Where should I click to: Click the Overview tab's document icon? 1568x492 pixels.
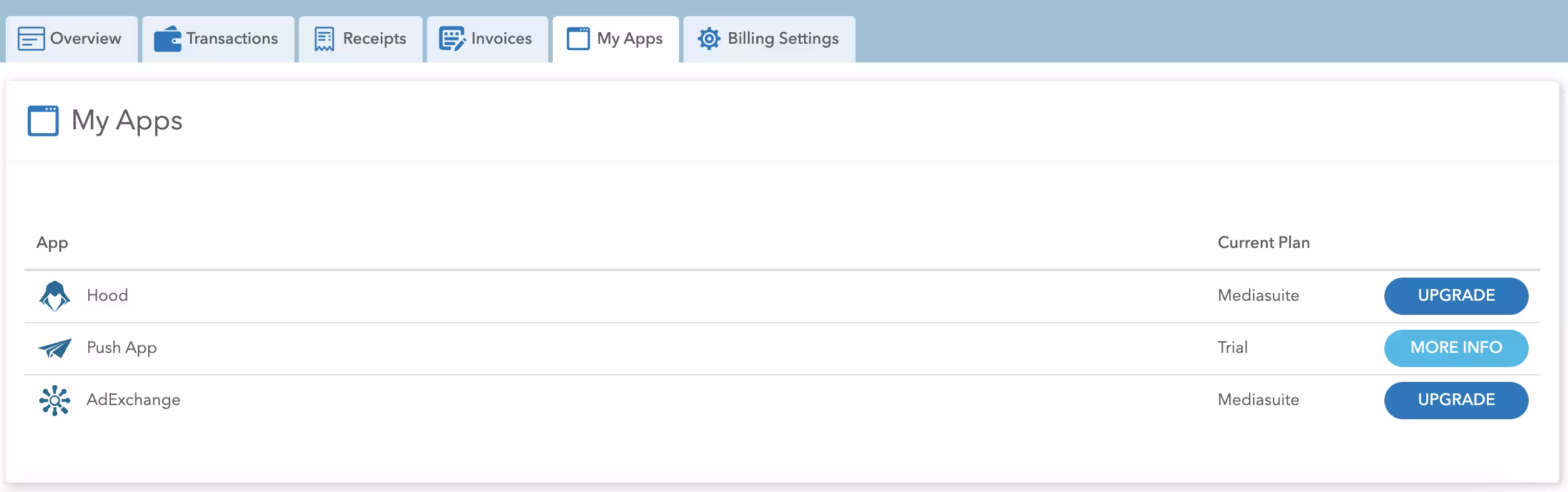coord(31,39)
